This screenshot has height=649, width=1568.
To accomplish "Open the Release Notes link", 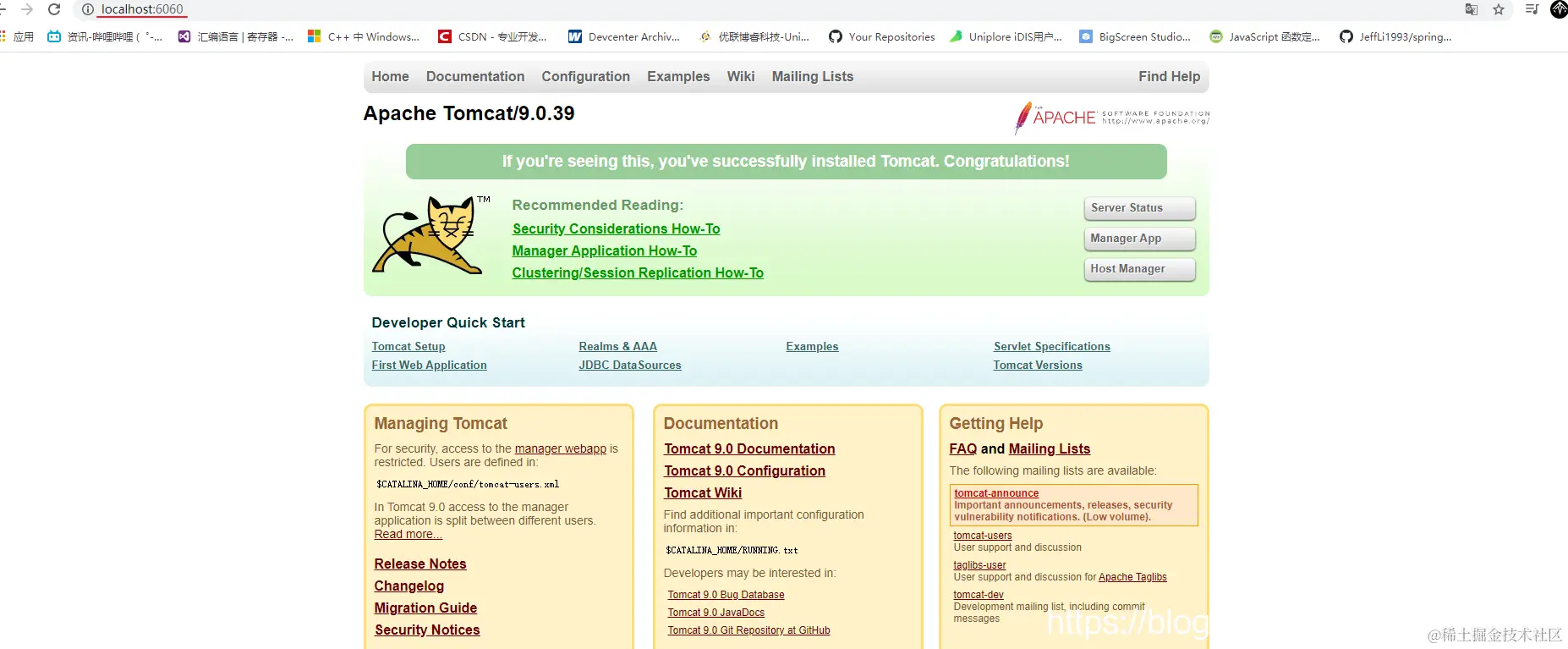I will [x=420, y=564].
